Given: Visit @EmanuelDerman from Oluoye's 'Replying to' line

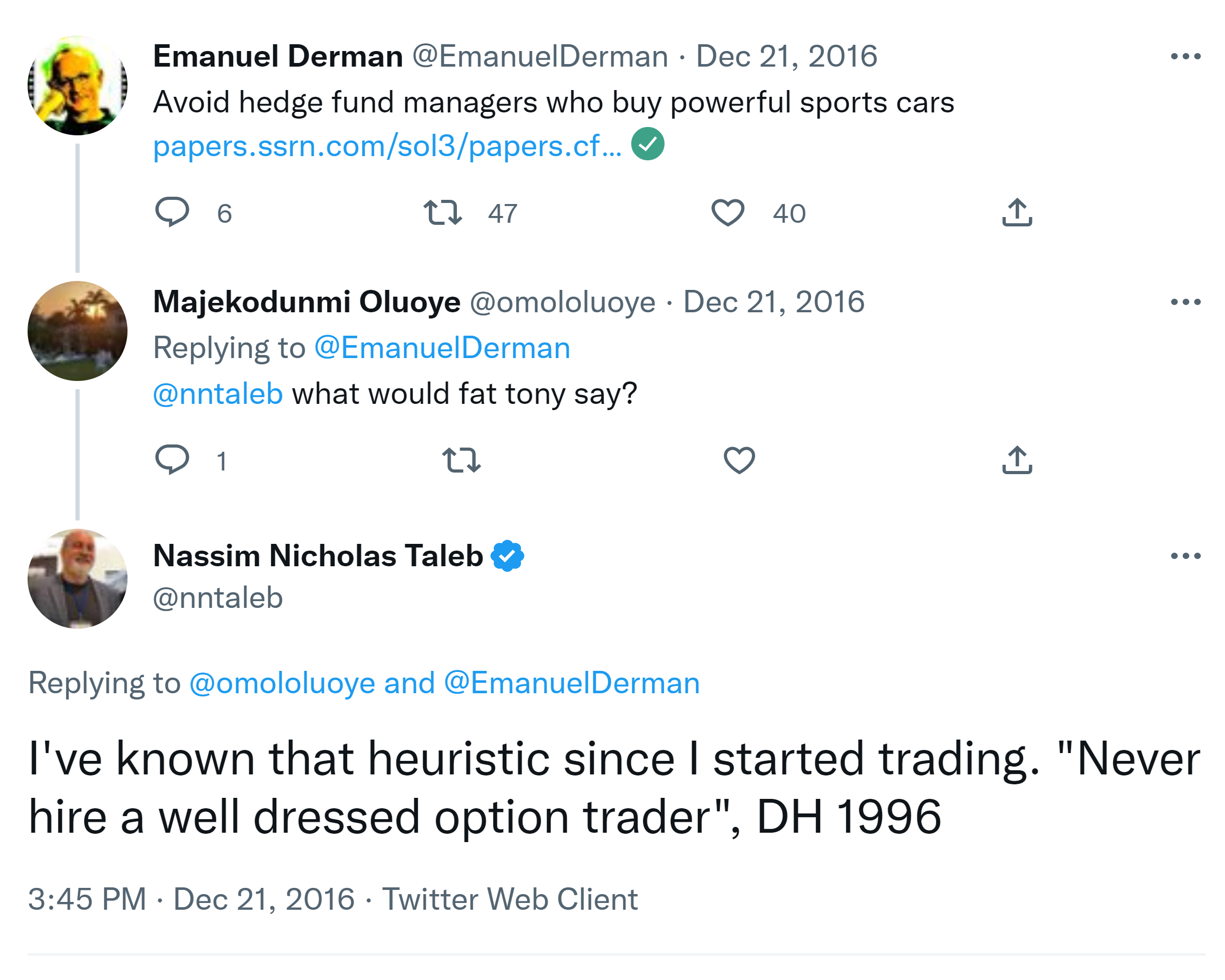Looking at the screenshot, I should [441, 348].
